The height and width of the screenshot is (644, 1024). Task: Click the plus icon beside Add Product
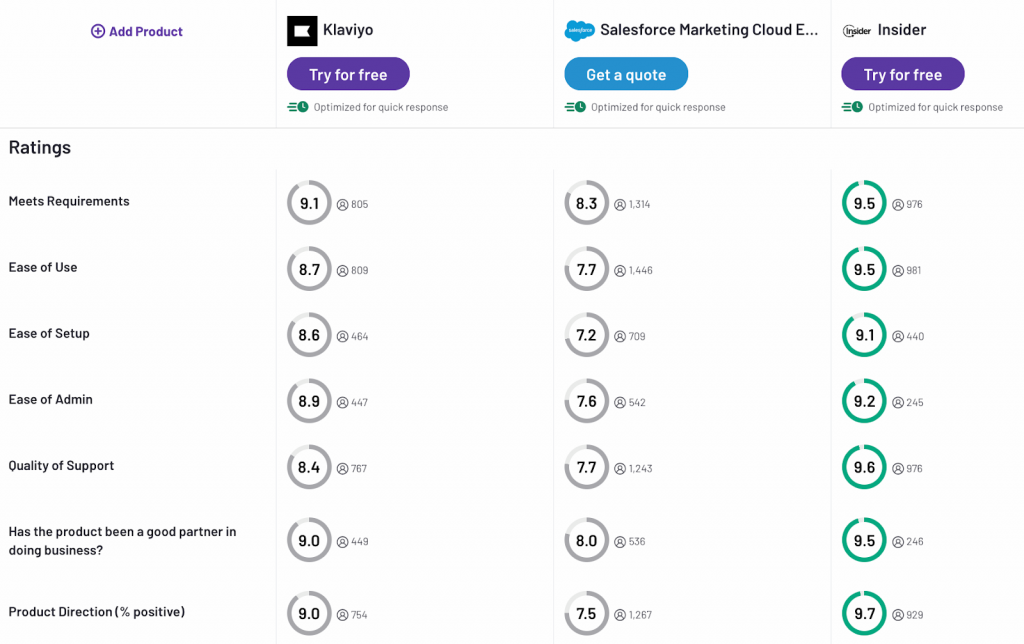(98, 31)
